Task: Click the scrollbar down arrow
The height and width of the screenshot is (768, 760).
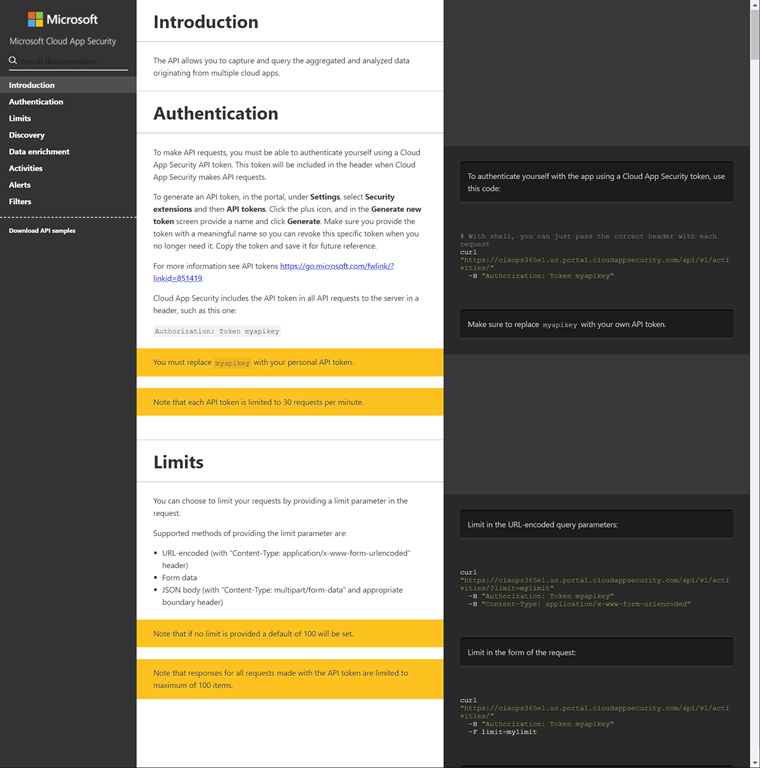Action: pyautogui.click(x=754, y=762)
